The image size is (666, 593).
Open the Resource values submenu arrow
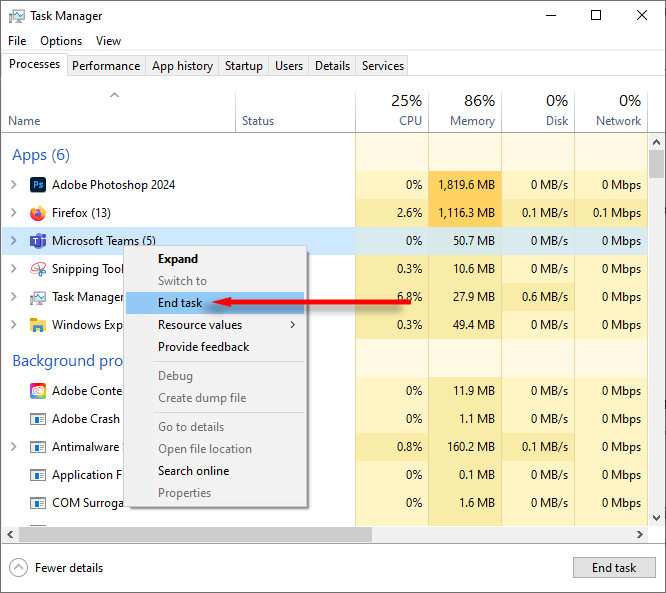293,325
